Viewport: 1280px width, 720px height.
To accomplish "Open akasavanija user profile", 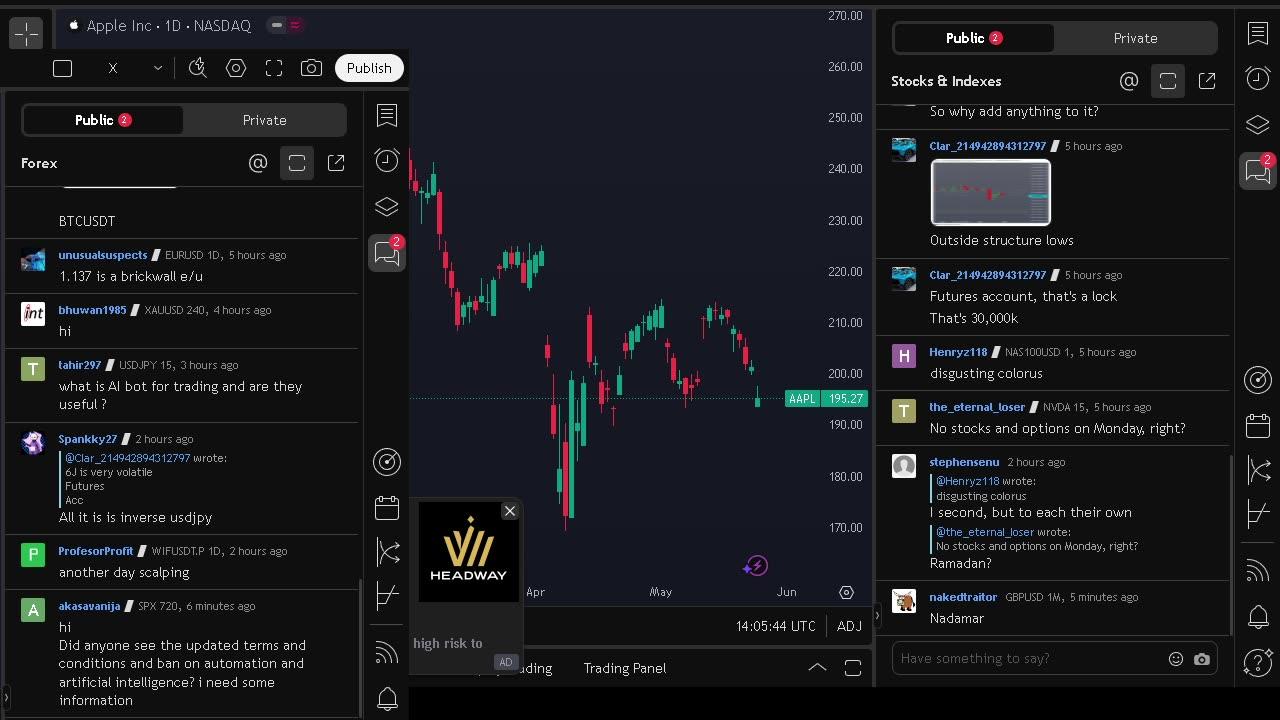I will [x=89, y=606].
